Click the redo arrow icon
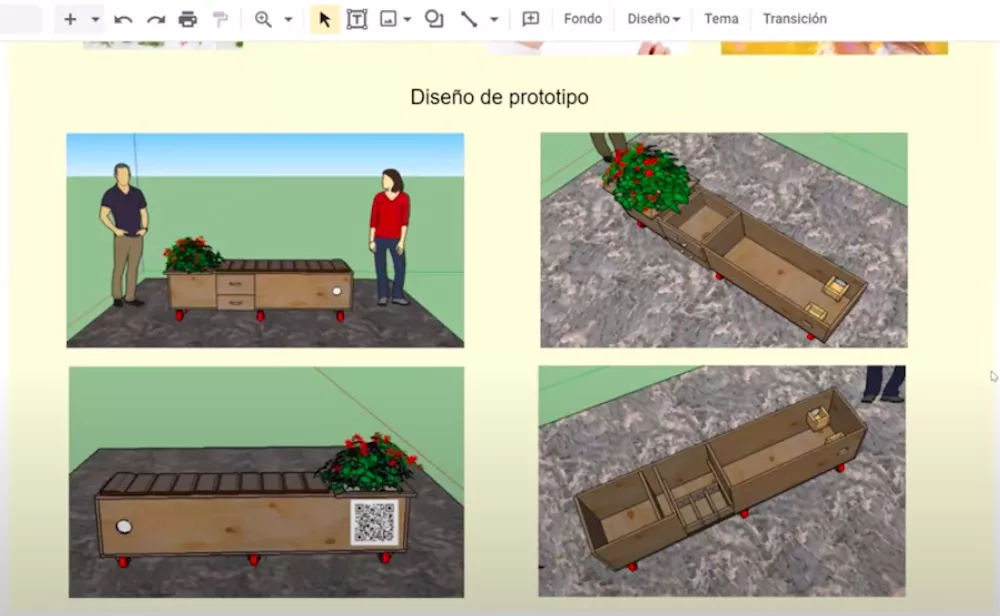This screenshot has height=616, width=1000. point(156,19)
